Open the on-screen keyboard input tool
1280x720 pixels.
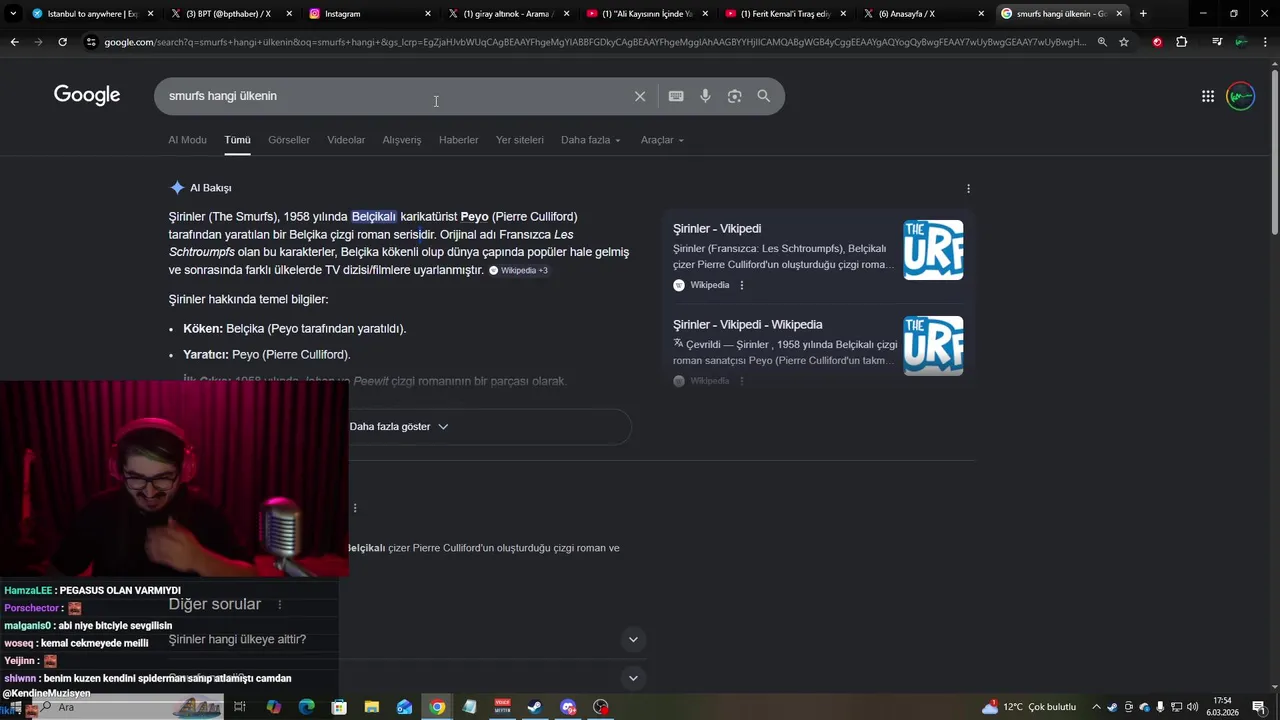[676, 96]
